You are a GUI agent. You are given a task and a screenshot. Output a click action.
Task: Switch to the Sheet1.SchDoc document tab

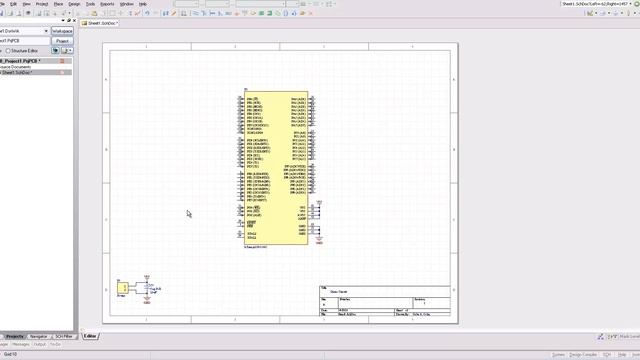coord(100,23)
